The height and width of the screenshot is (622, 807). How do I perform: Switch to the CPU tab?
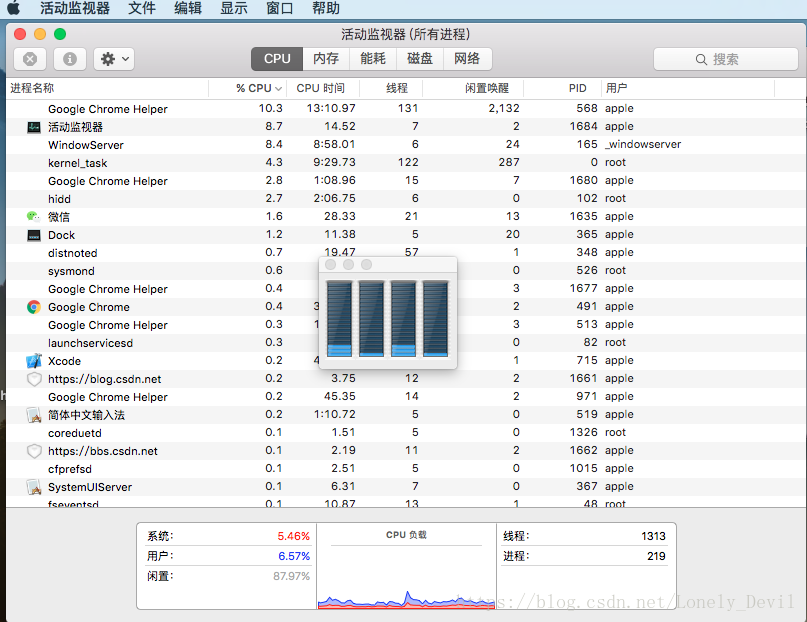tap(277, 59)
